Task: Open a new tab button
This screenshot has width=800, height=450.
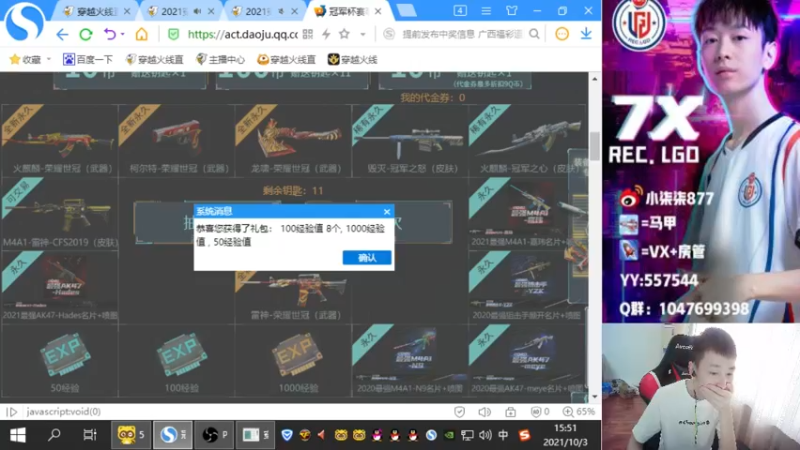Action: pos(406,11)
